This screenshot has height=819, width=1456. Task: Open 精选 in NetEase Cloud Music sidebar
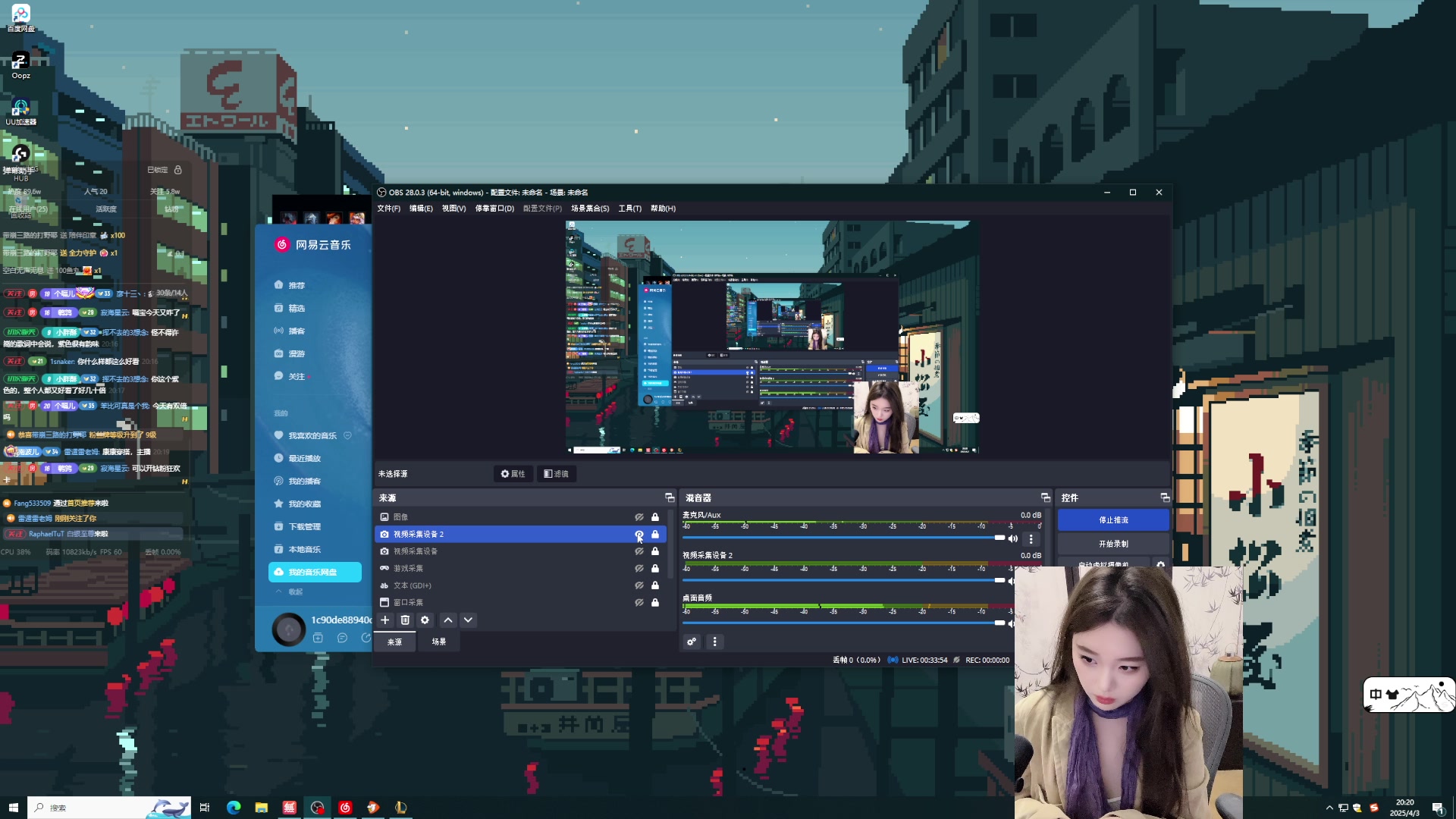297,309
